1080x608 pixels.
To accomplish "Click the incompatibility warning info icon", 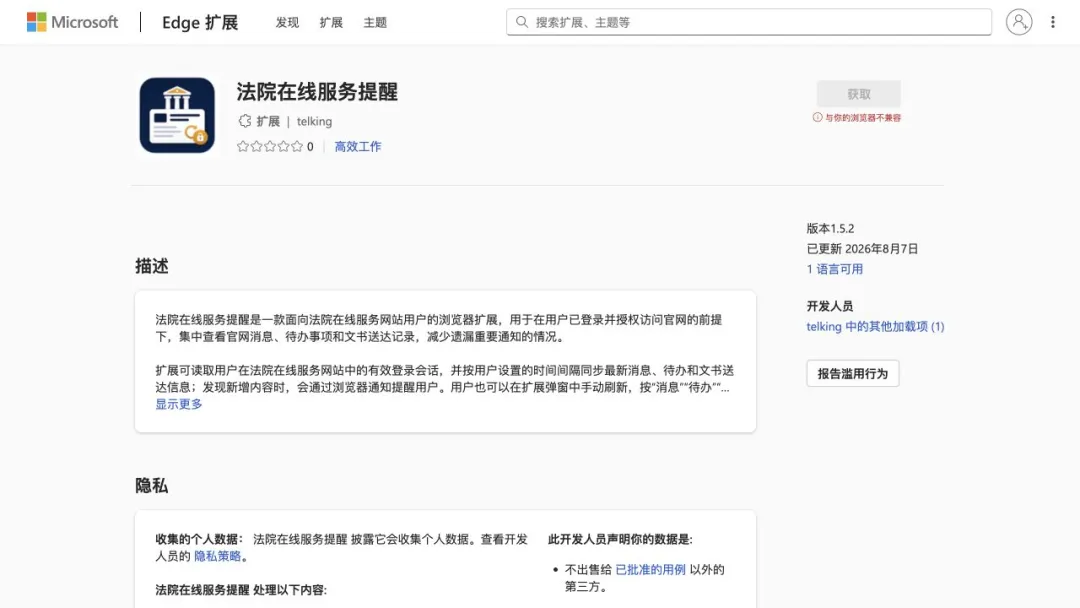I will click(818, 118).
